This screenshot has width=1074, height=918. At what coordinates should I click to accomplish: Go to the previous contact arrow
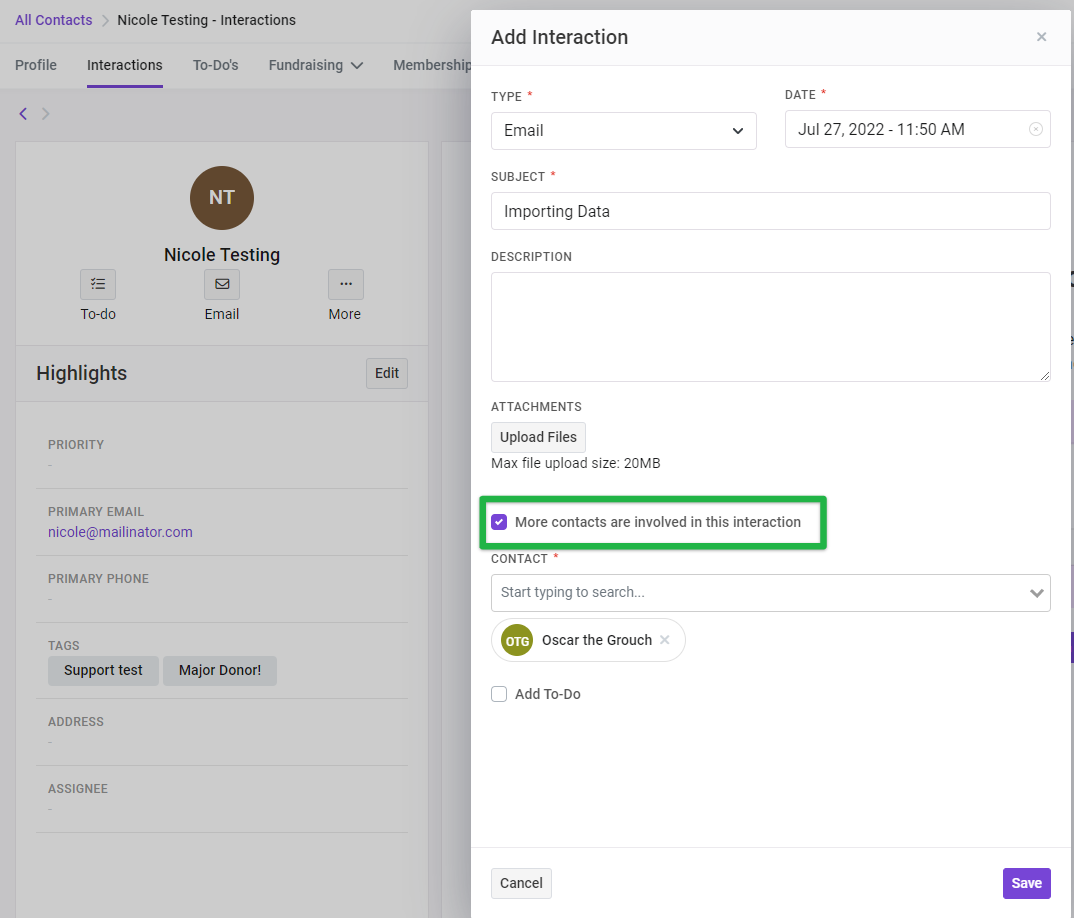(23, 114)
